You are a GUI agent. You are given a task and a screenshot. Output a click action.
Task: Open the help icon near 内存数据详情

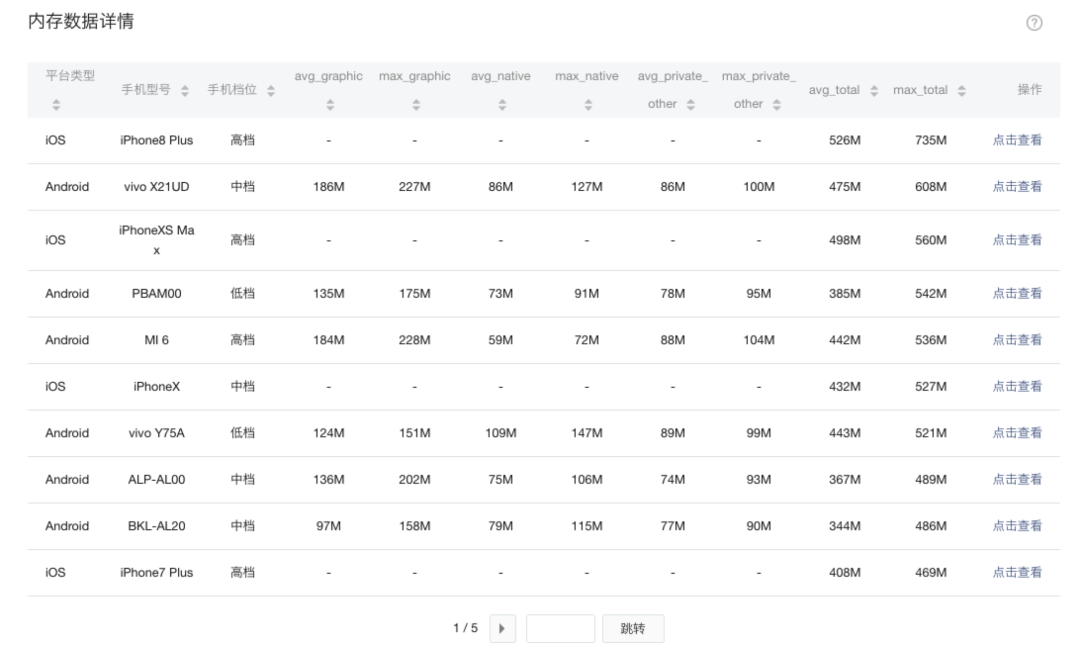tap(1032, 20)
